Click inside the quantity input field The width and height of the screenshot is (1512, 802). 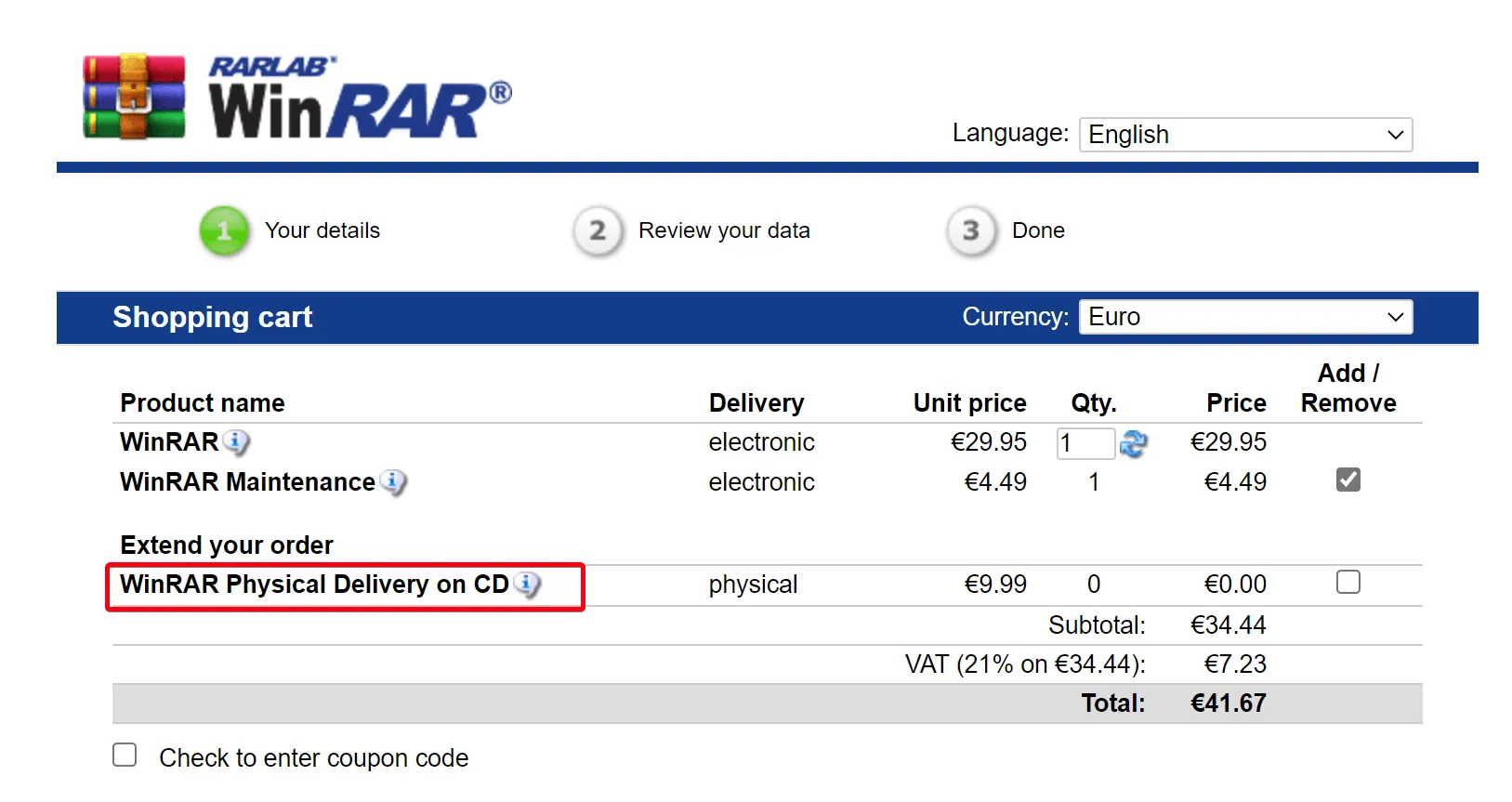[1085, 443]
